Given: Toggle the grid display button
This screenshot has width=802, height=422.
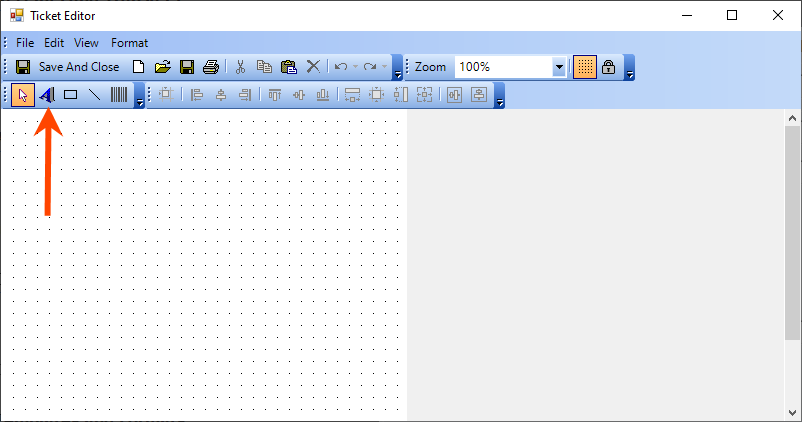Looking at the screenshot, I should [x=585, y=67].
